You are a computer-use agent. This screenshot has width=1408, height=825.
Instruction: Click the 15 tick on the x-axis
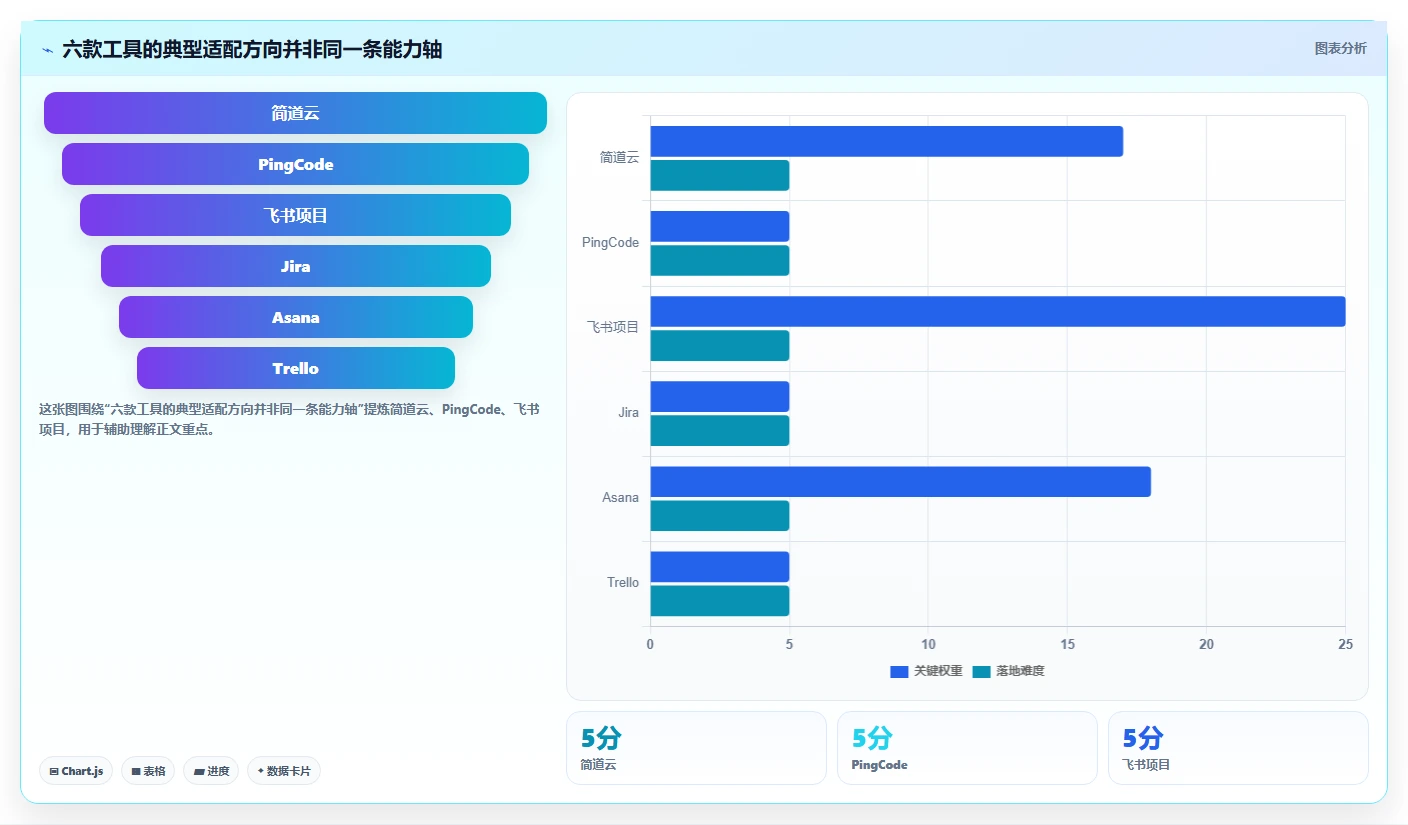point(1067,644)
